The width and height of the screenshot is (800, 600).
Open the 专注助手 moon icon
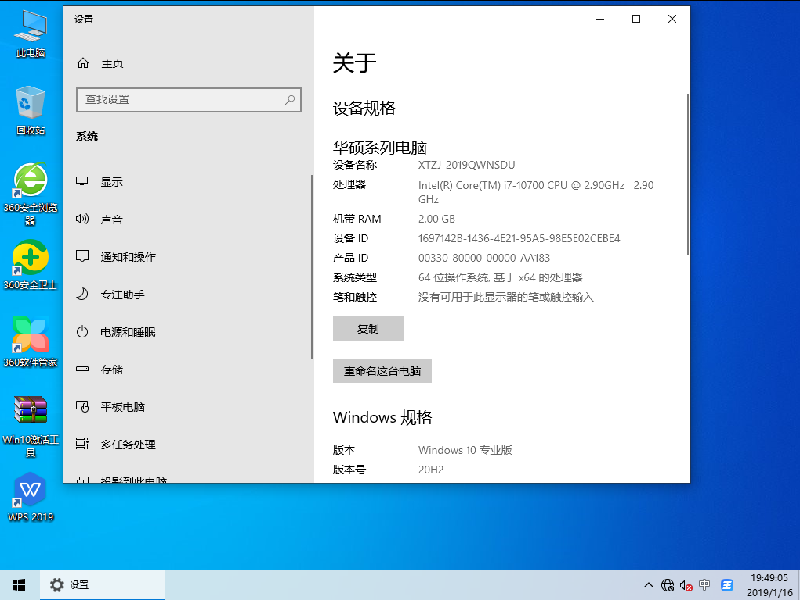[82, 294]
